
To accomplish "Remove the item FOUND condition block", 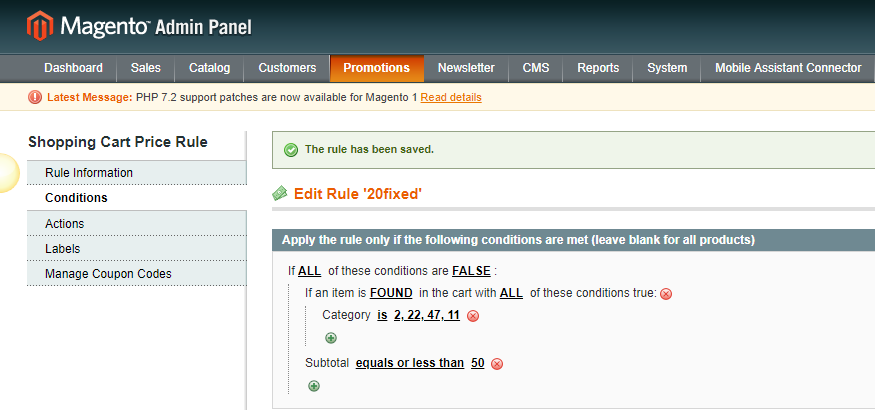I will click(x=666, y=294).
